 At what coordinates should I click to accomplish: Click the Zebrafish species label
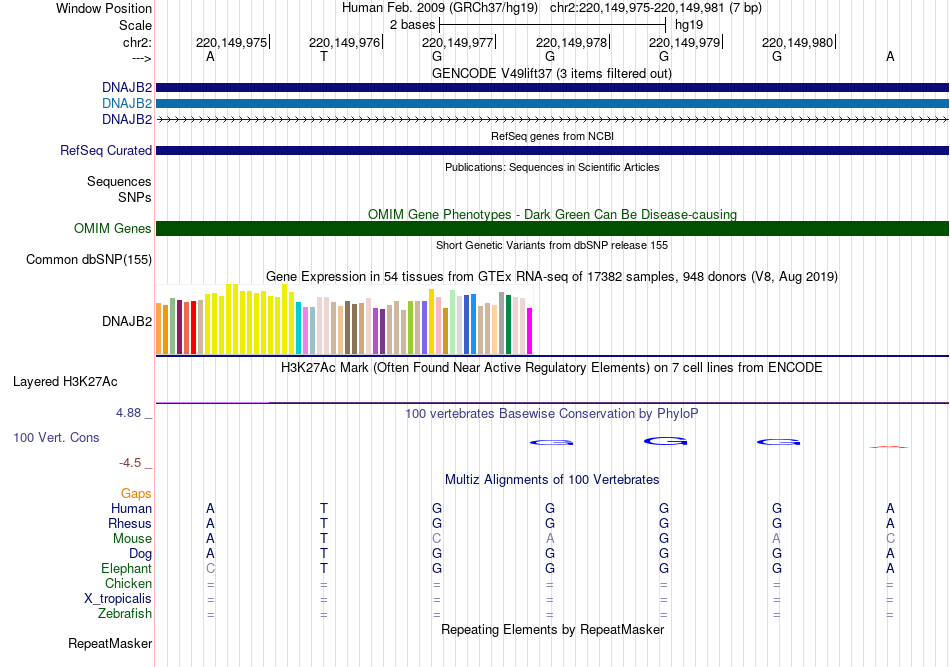click(x=125, y=614)
